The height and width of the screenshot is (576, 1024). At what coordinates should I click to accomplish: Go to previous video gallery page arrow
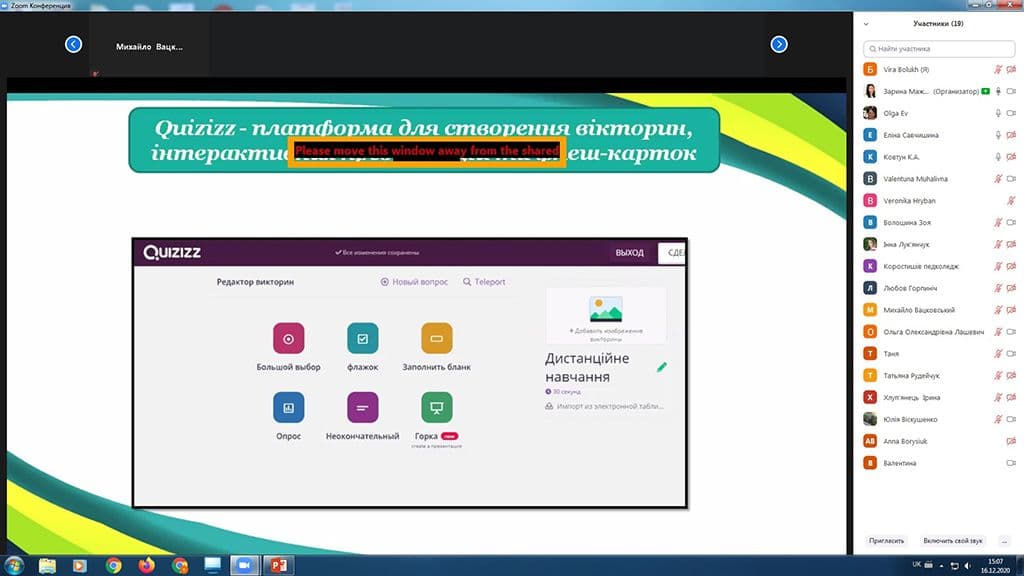[73, 44]
